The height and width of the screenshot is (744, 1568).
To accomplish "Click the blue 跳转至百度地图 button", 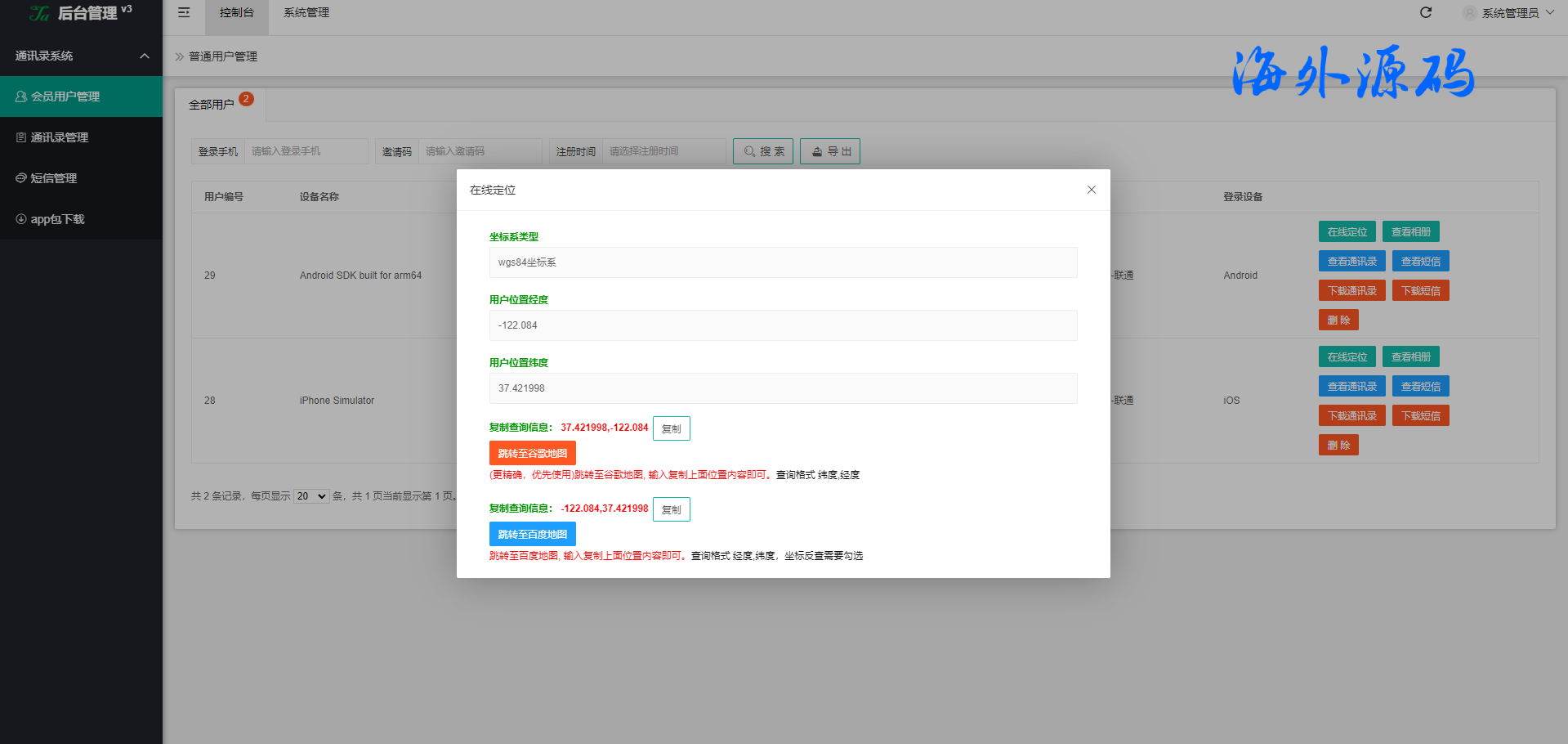I will [532, 534].
